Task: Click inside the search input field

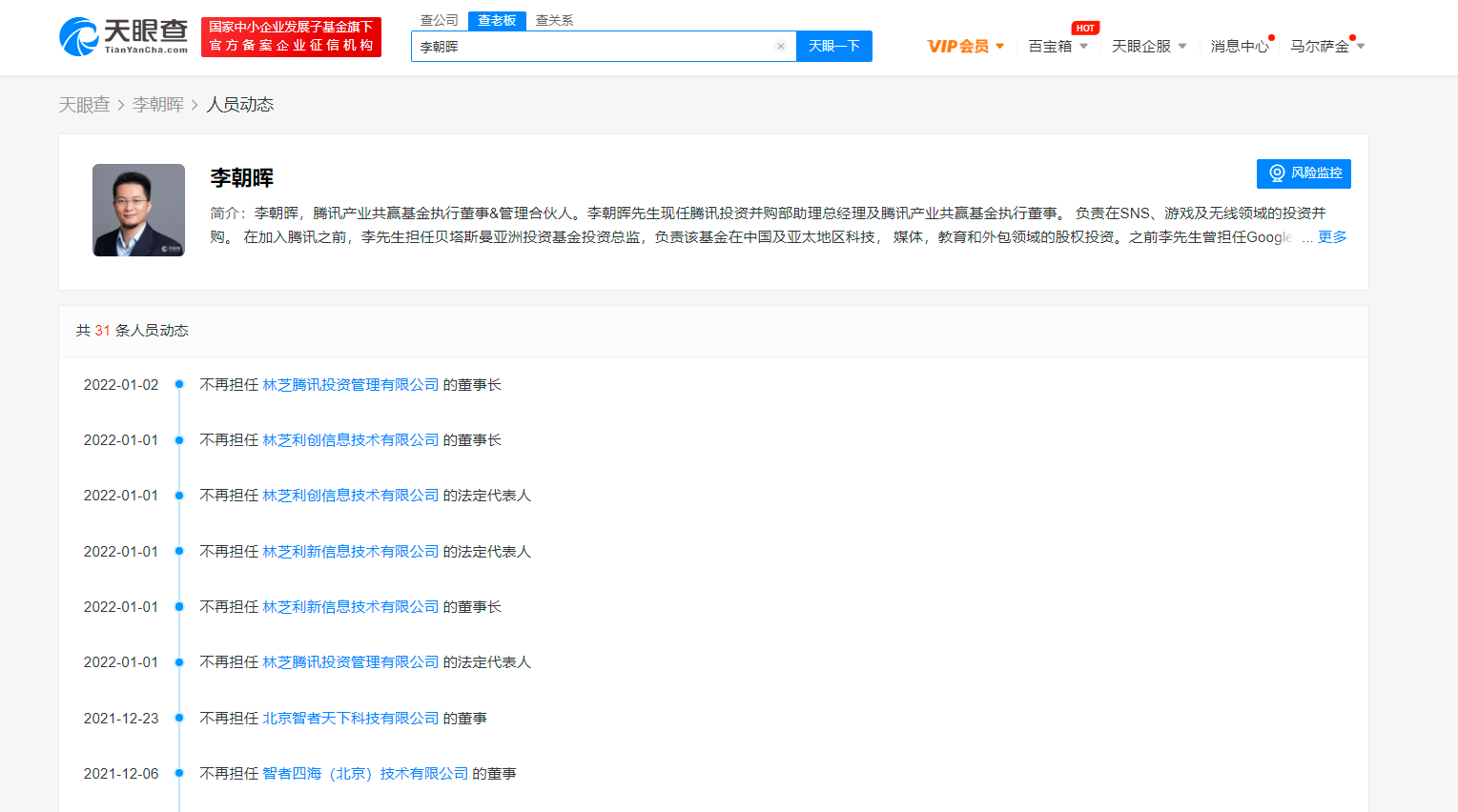Action: (591, 46)
